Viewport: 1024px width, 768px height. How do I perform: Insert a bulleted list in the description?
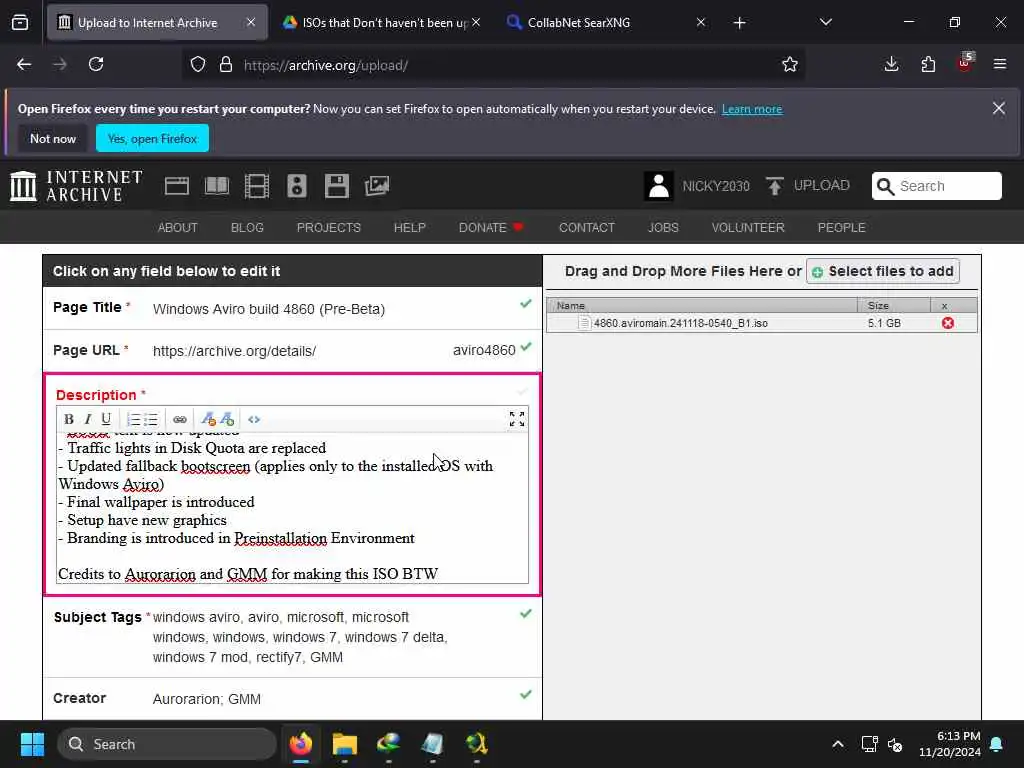pos(151,419)
